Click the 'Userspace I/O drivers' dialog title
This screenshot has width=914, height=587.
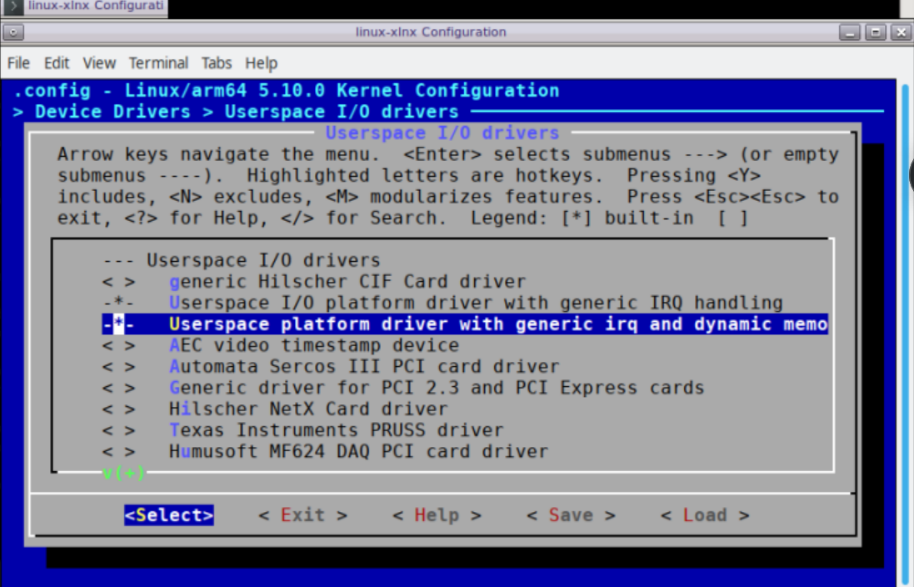442,133
